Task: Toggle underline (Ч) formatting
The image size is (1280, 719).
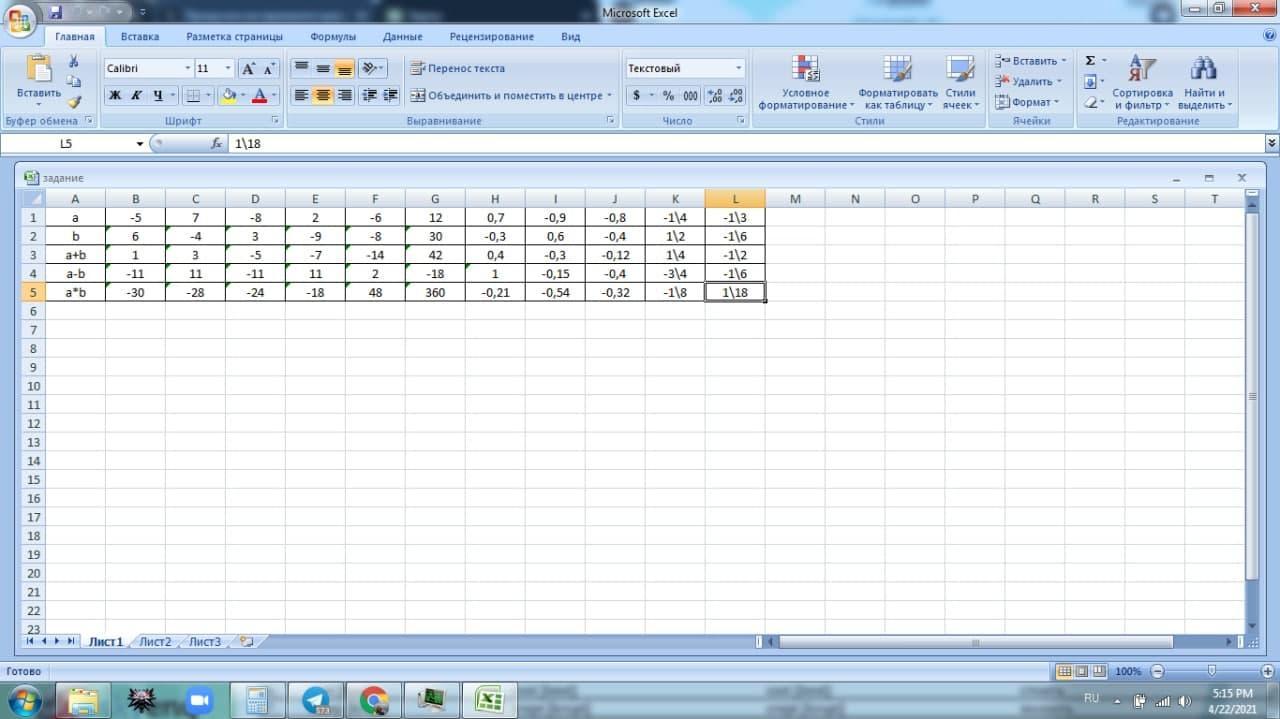Action: click(157, 96)
